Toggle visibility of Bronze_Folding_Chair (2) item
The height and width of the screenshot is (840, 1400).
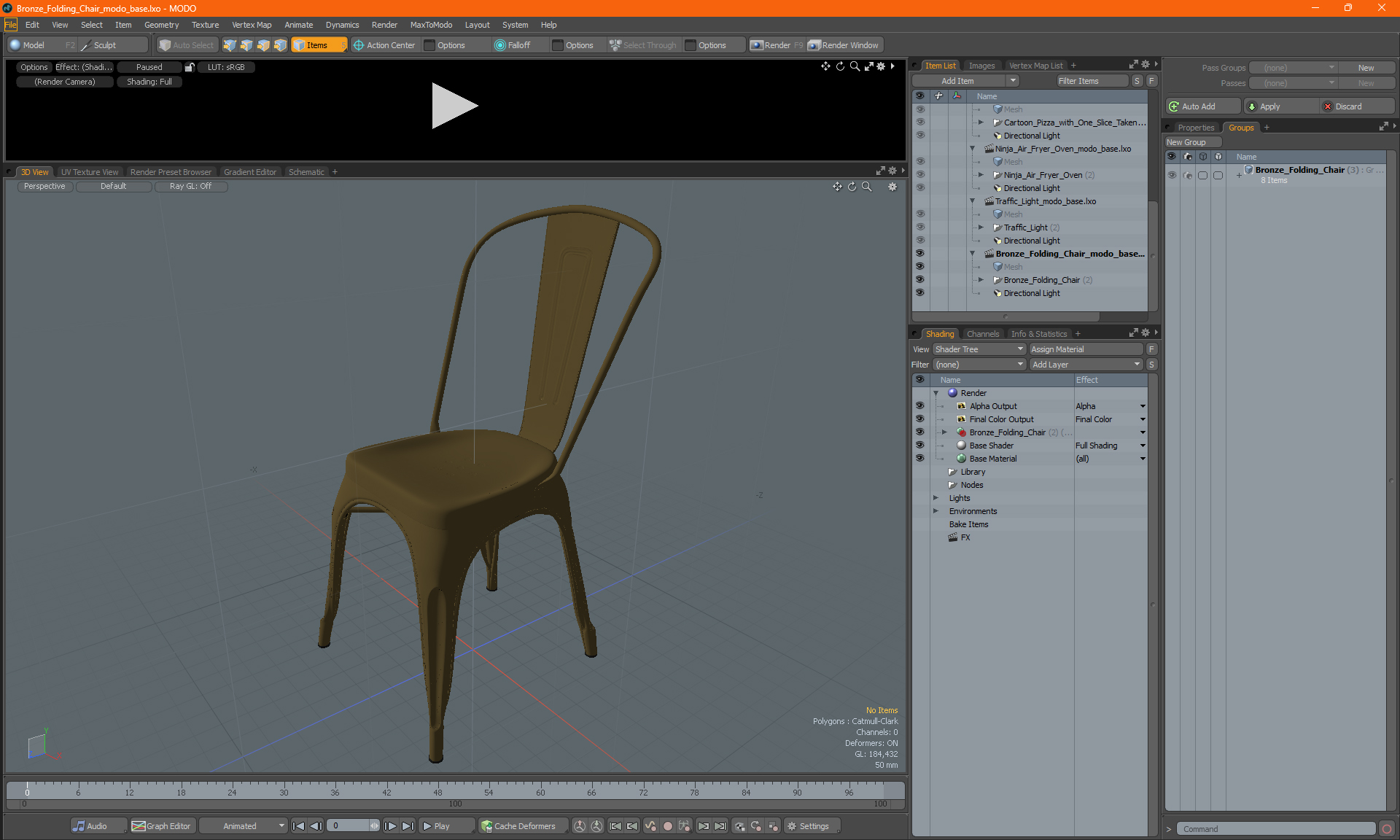click(x=919, y=279)
